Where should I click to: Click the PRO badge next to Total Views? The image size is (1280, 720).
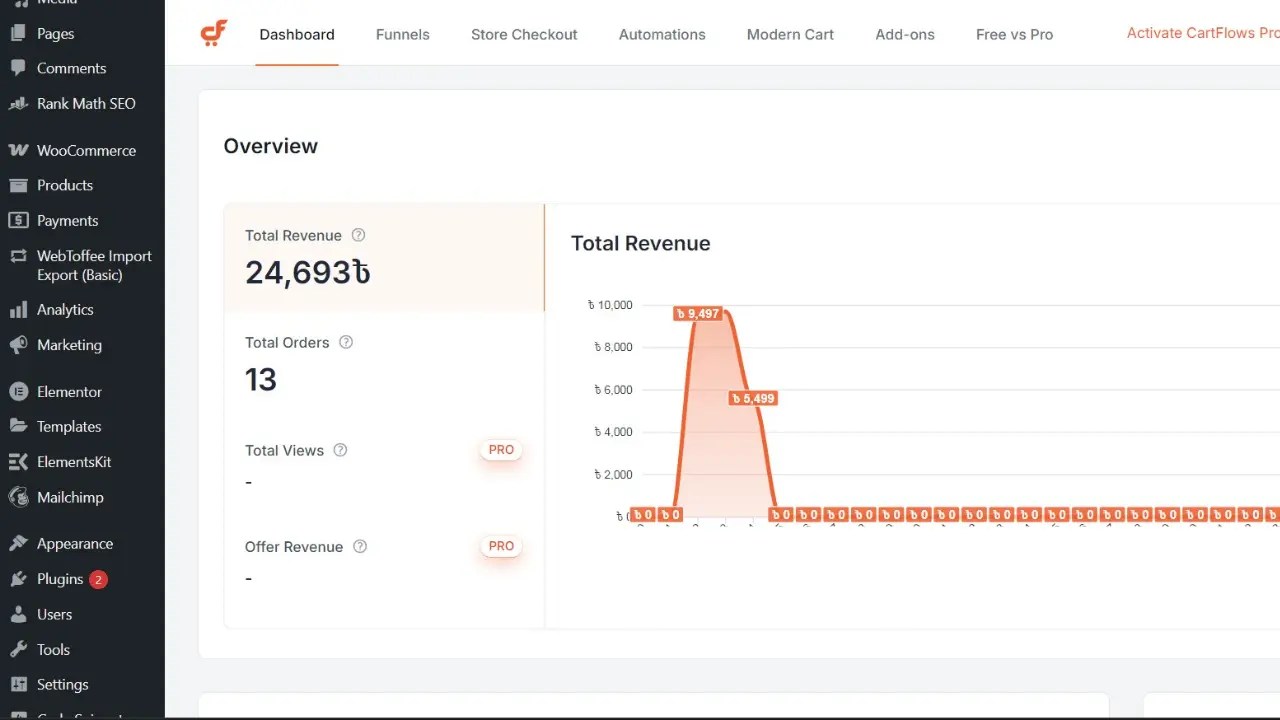point(501,450)
